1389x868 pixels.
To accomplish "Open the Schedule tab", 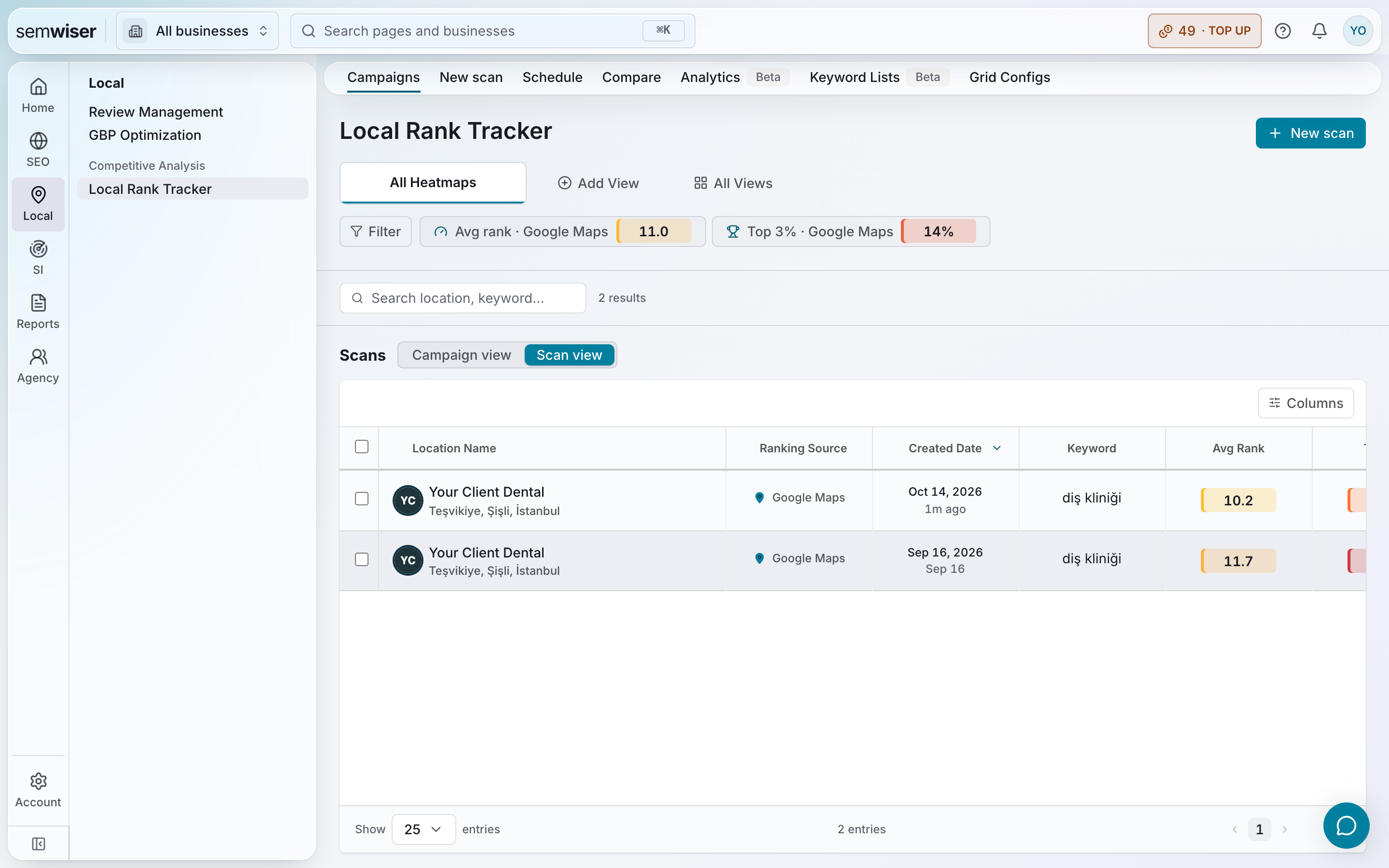I will [552, 77].
